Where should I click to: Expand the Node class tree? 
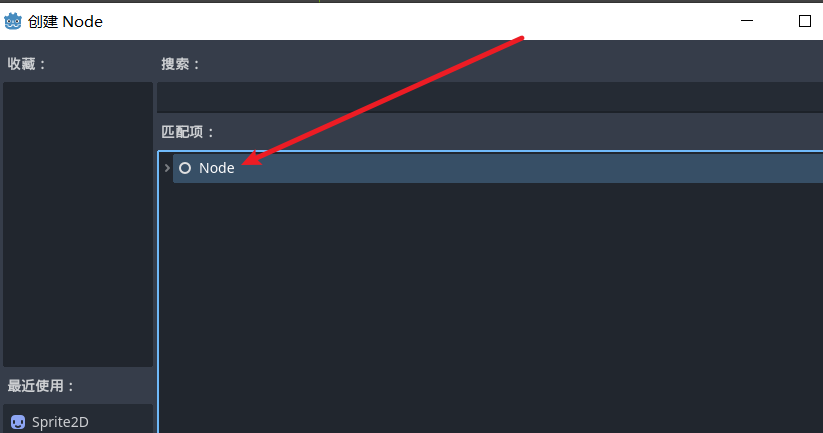tap(167, 168)
